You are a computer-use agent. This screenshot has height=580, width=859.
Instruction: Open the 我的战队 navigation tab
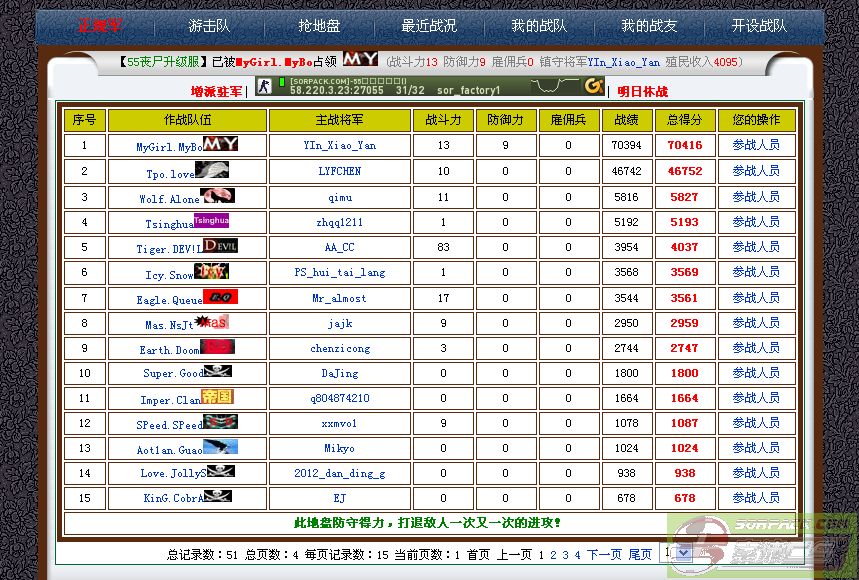[x=539, y=26]
